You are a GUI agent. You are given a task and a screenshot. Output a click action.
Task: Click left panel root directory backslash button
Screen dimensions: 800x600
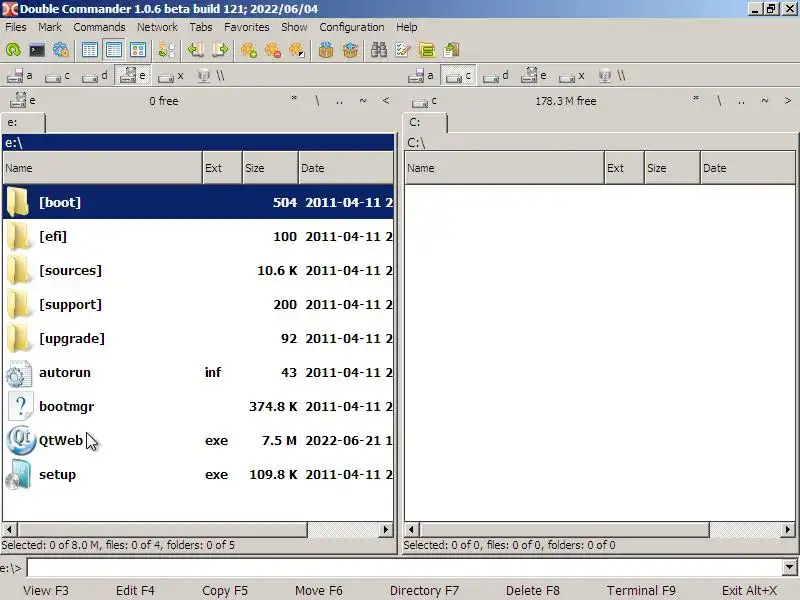pos(317,101)
